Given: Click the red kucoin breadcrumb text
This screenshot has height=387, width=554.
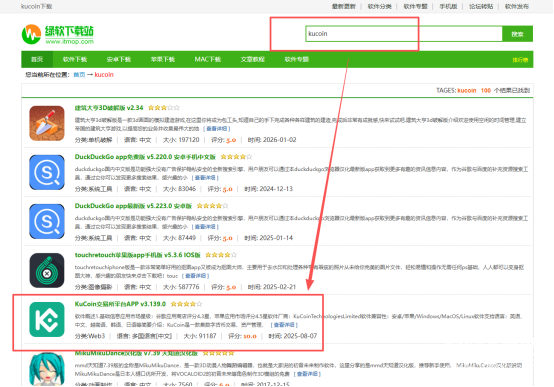Looking at the screenshot, I should point(104,75).
